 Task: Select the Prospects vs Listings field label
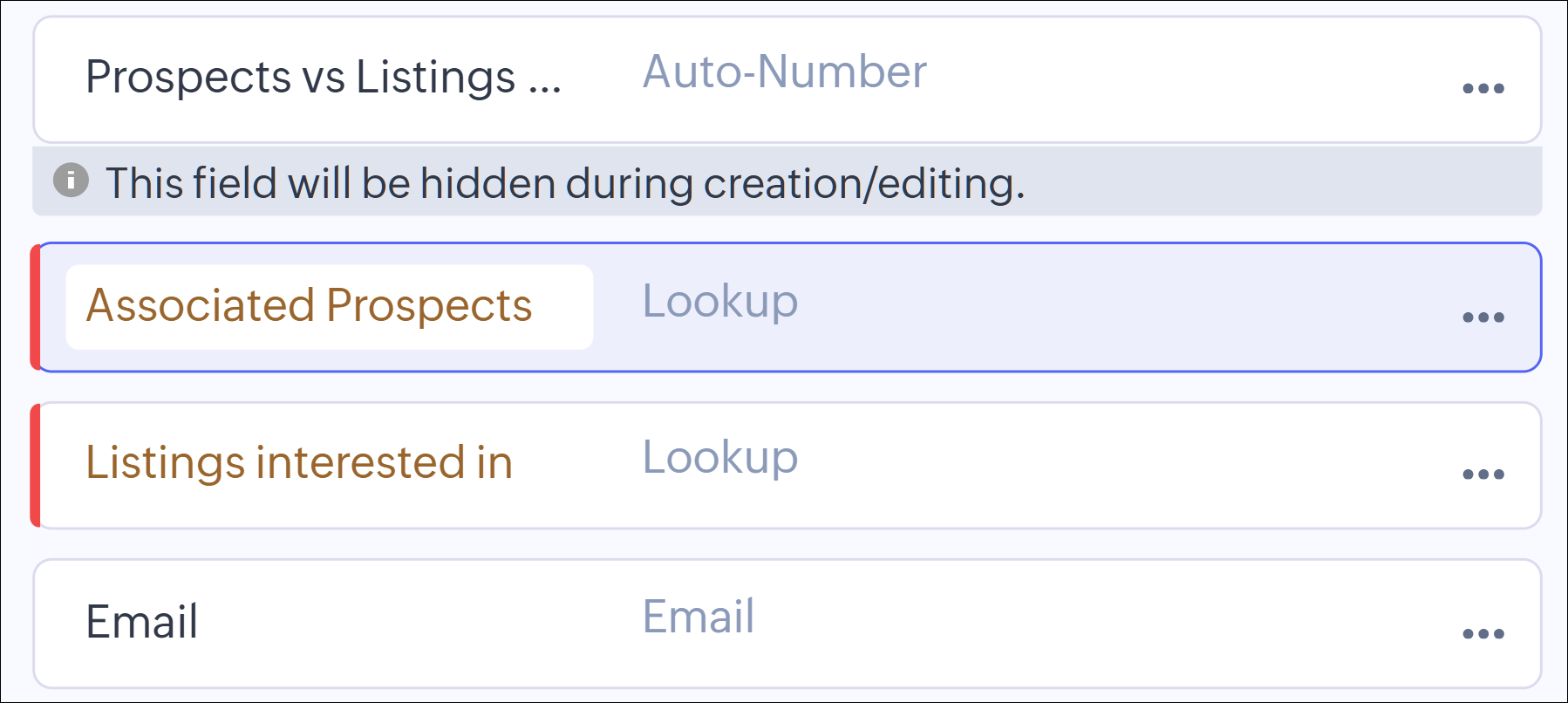click(x=323, y=77)
